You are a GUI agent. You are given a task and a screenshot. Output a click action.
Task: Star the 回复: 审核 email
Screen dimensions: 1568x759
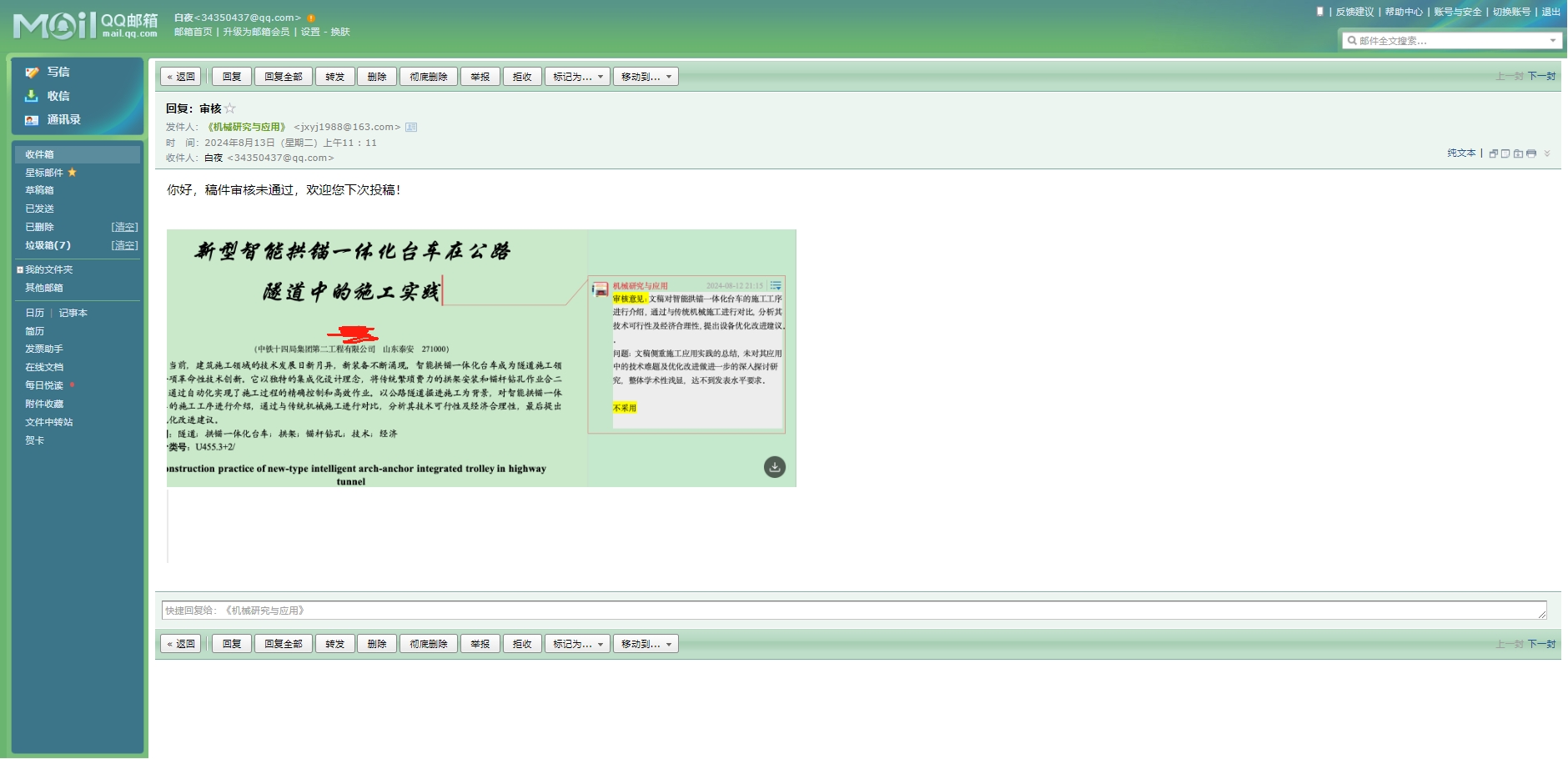pyautogui.click(x=230, y=108)
